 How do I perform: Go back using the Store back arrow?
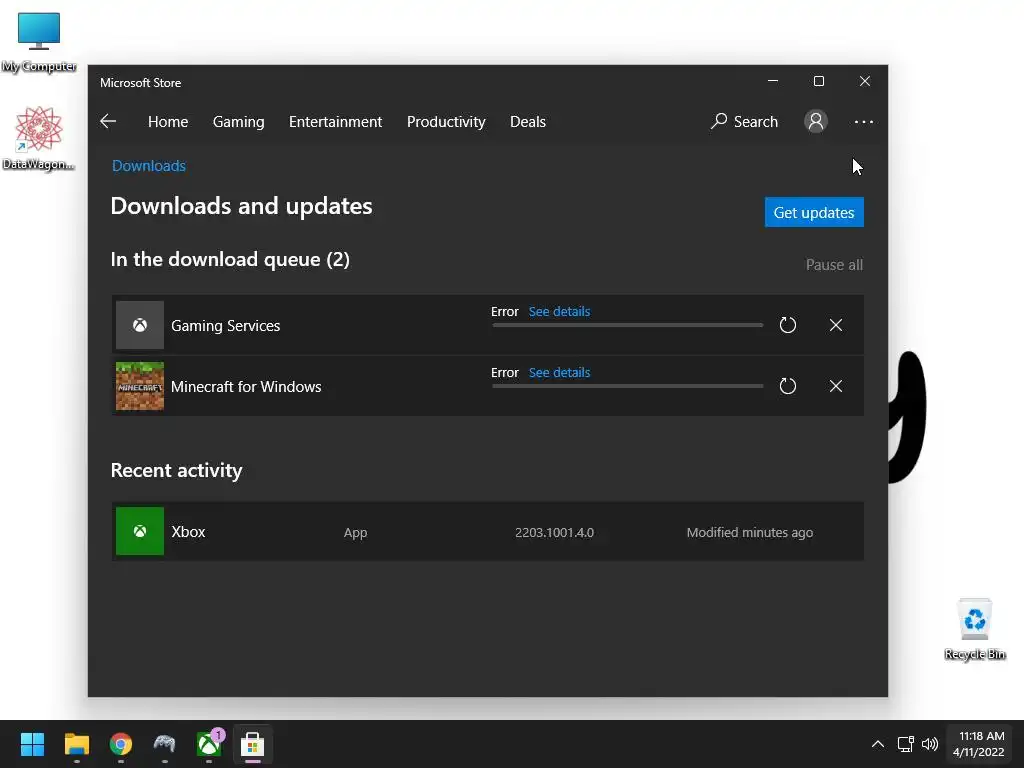coord(108,121)
